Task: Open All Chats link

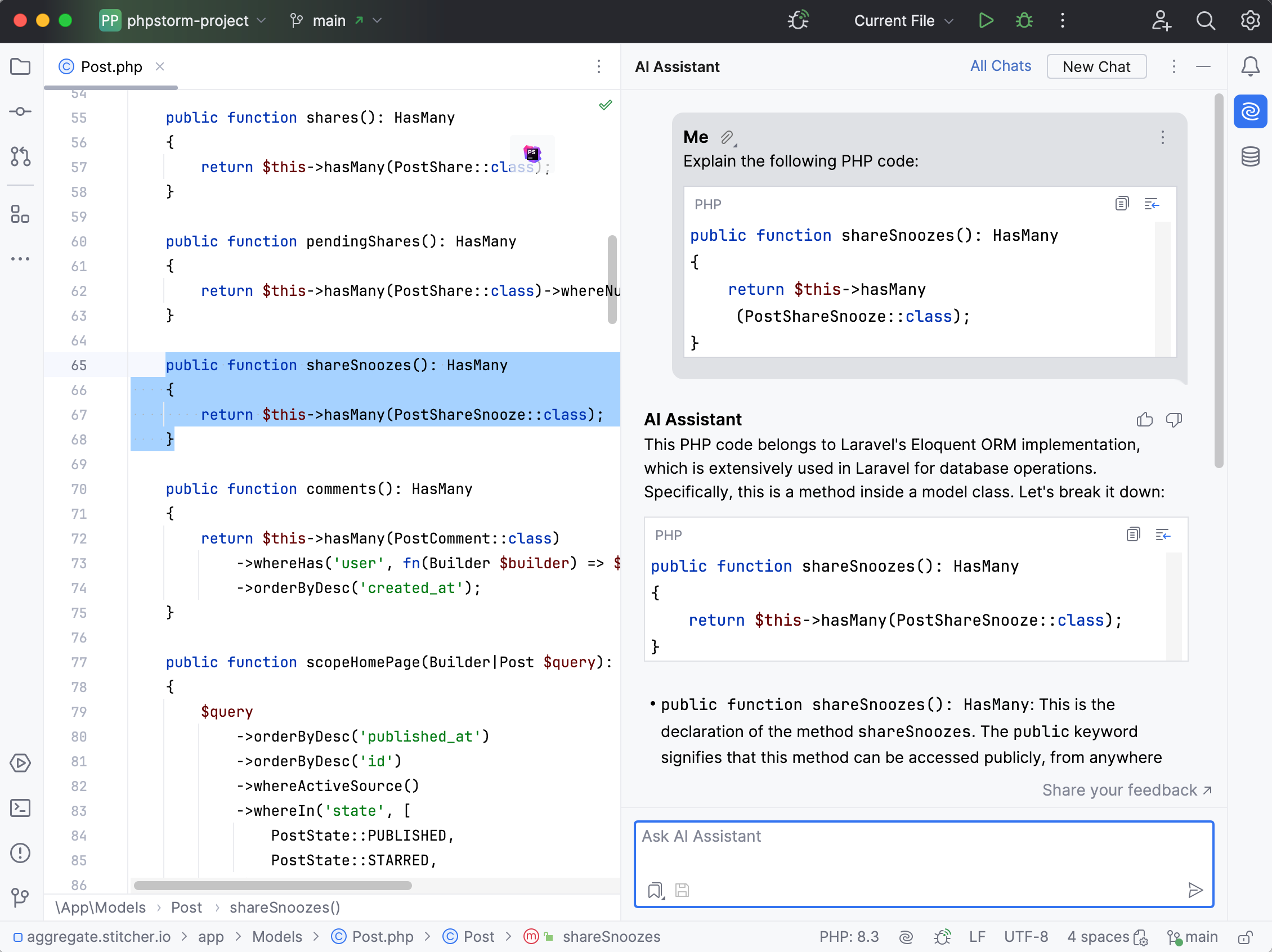Action: [1001, 66]
